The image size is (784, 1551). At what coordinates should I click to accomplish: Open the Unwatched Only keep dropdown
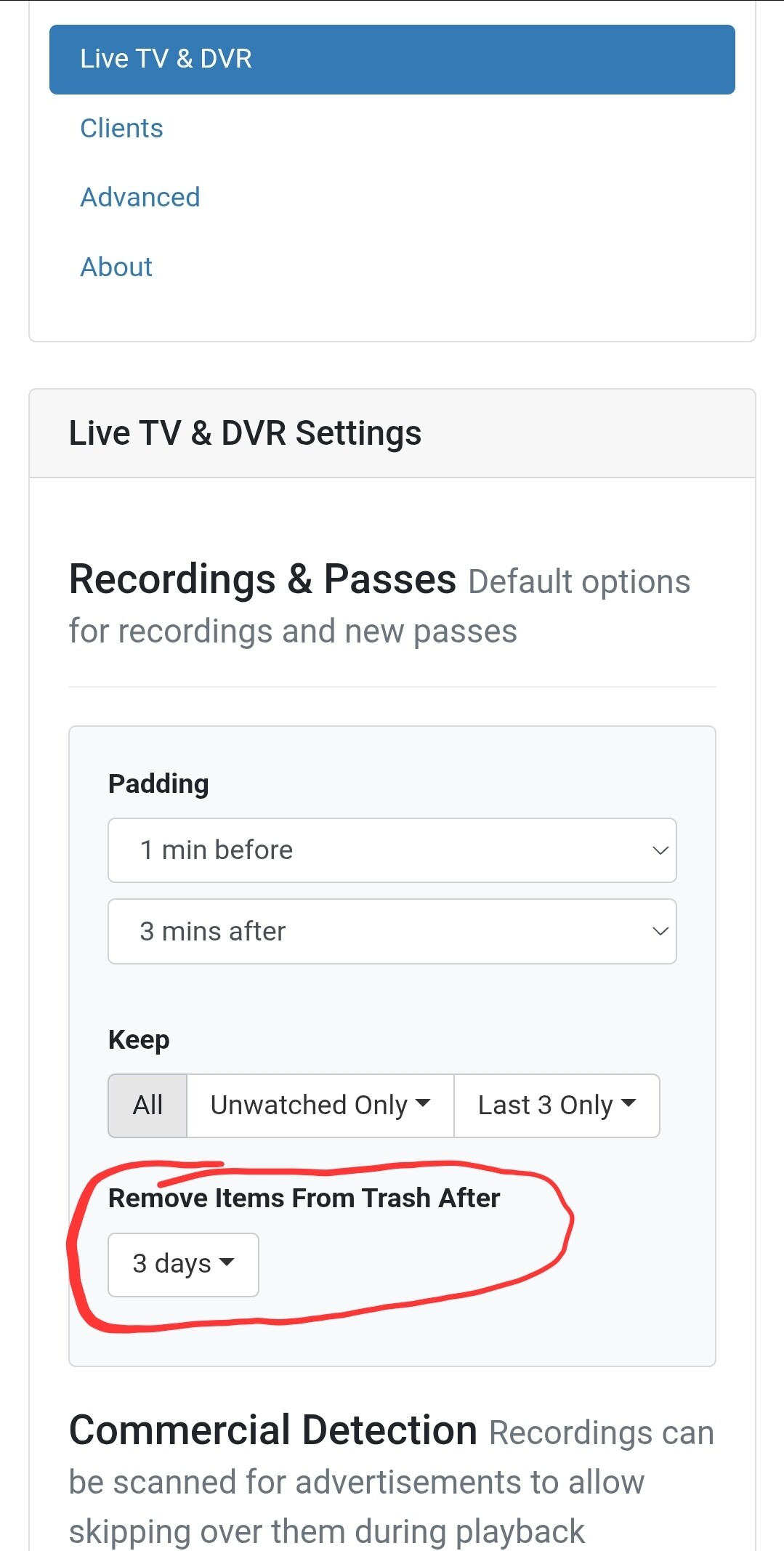pyautogui.click(x=320, y=1105)
